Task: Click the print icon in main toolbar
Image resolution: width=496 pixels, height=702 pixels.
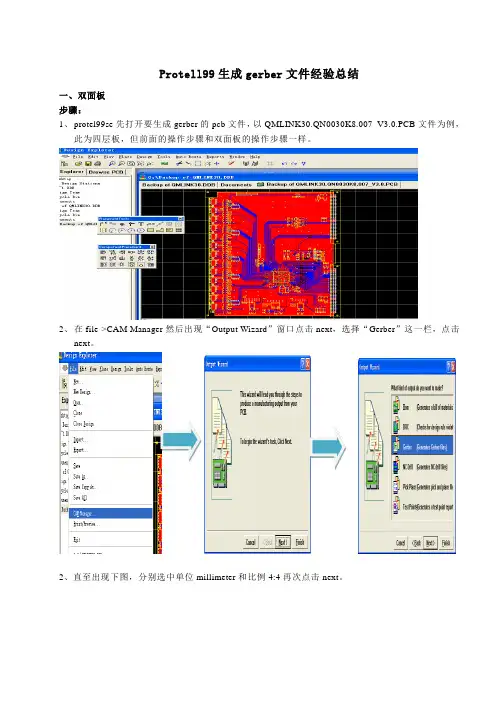Action: pyautogui.click(x=98, y=164)
